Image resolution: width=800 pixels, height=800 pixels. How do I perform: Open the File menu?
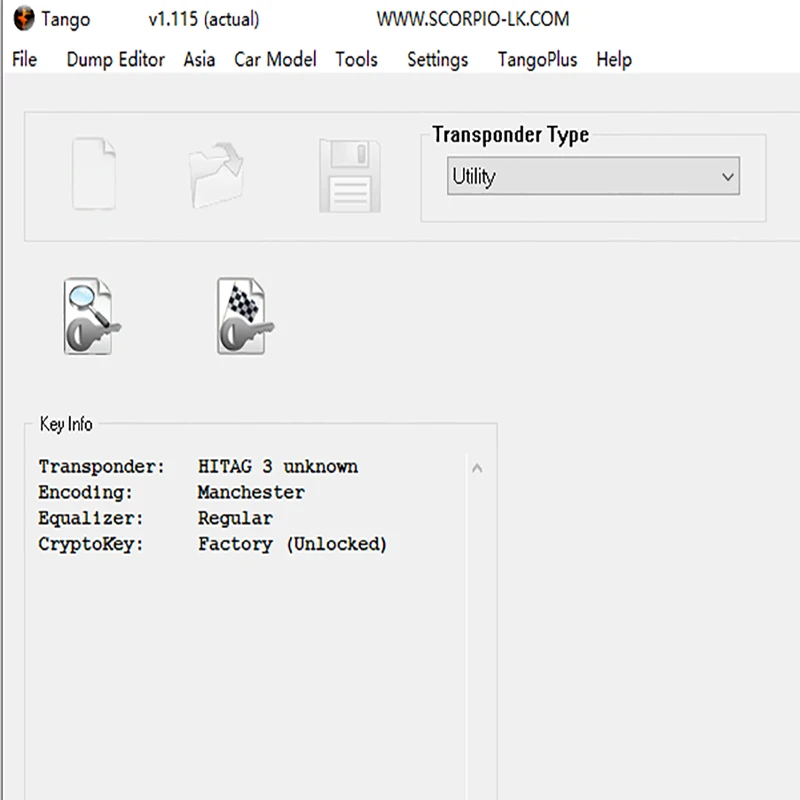24,59
